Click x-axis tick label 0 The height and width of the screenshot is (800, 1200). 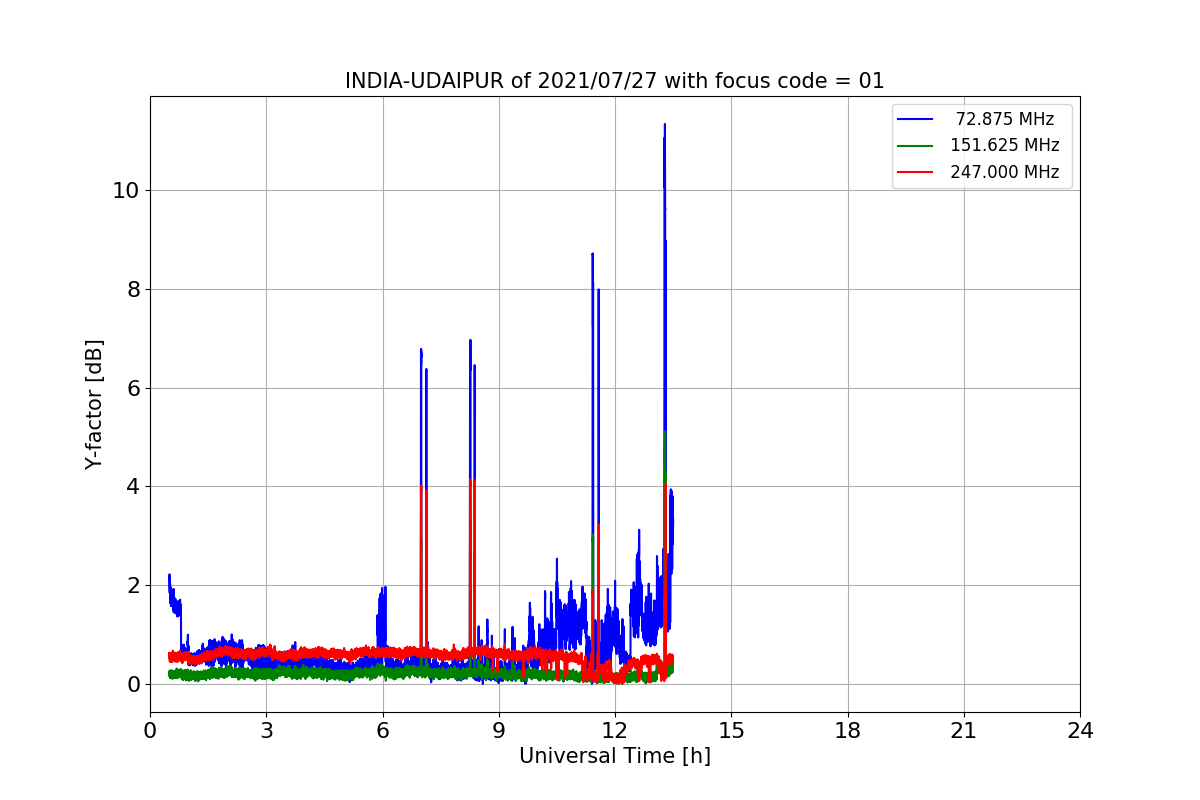pyautogui.click(x=150, y=731)
